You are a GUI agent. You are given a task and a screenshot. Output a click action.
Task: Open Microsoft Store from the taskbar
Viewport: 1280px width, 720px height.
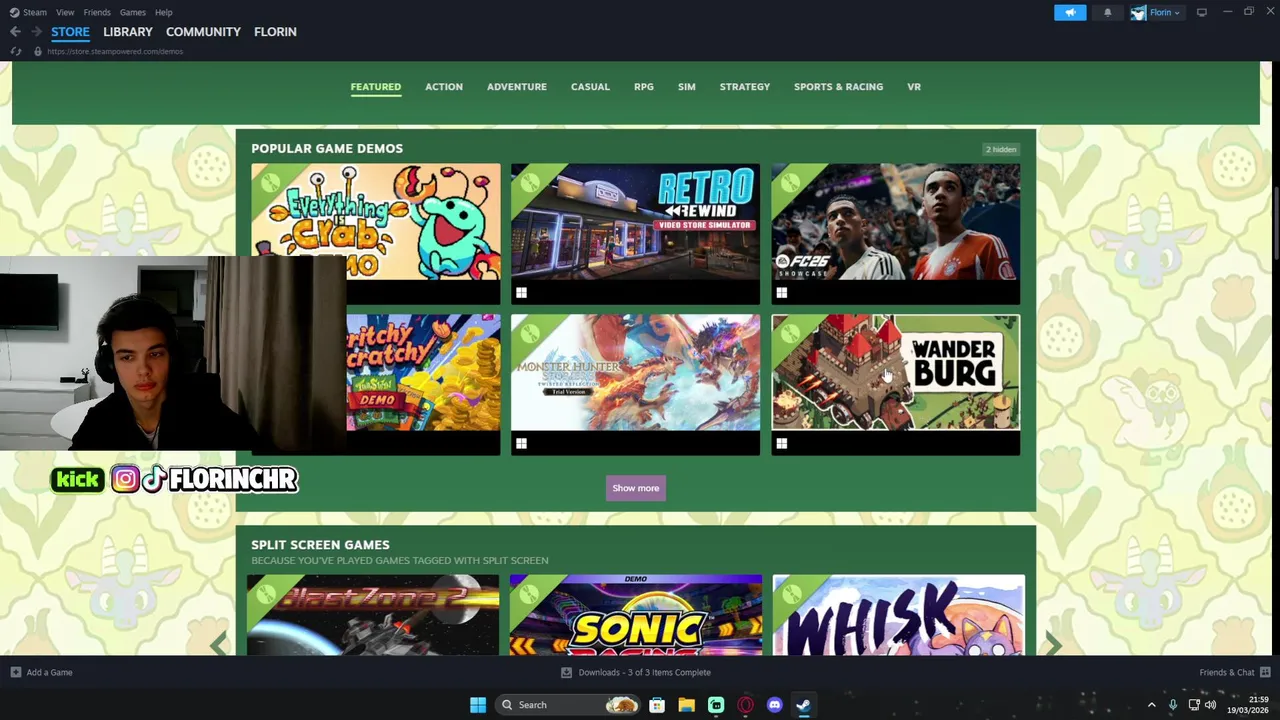[x=657, y=705]
